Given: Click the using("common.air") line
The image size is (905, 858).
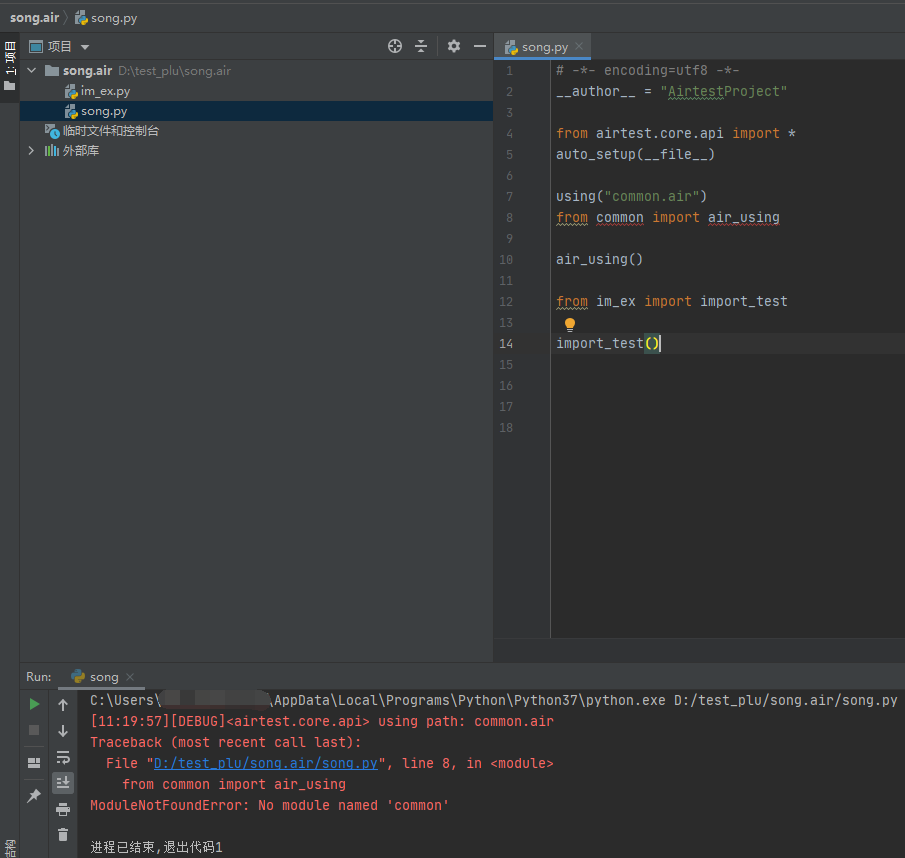Looking at the screenshot, I should [x=631, y=197].
